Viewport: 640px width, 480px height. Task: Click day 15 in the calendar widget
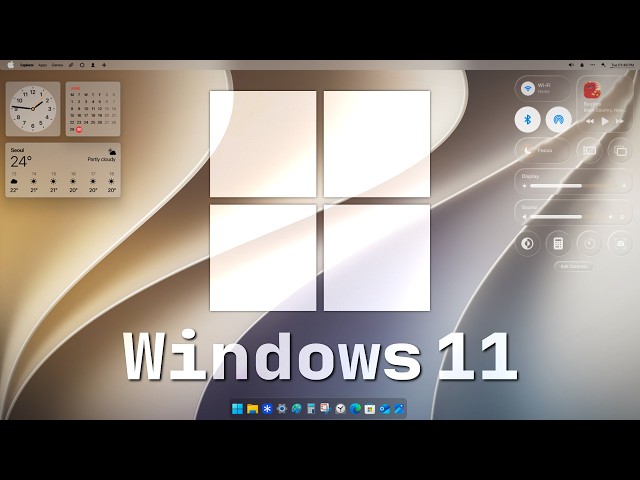[x=72, y=116]
